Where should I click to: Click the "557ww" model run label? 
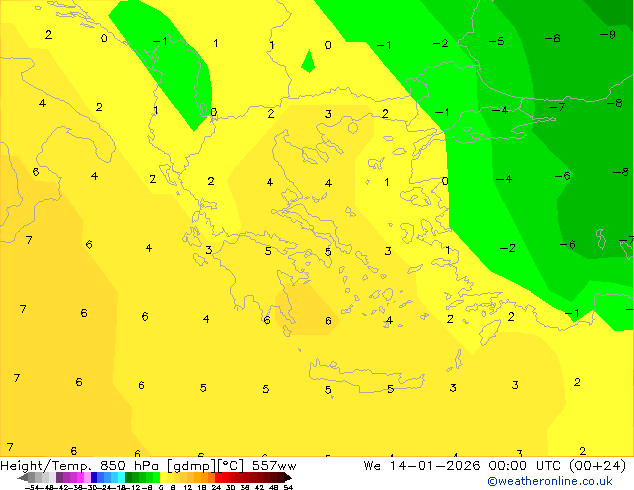pyautogui.click(x=274, y=466)
